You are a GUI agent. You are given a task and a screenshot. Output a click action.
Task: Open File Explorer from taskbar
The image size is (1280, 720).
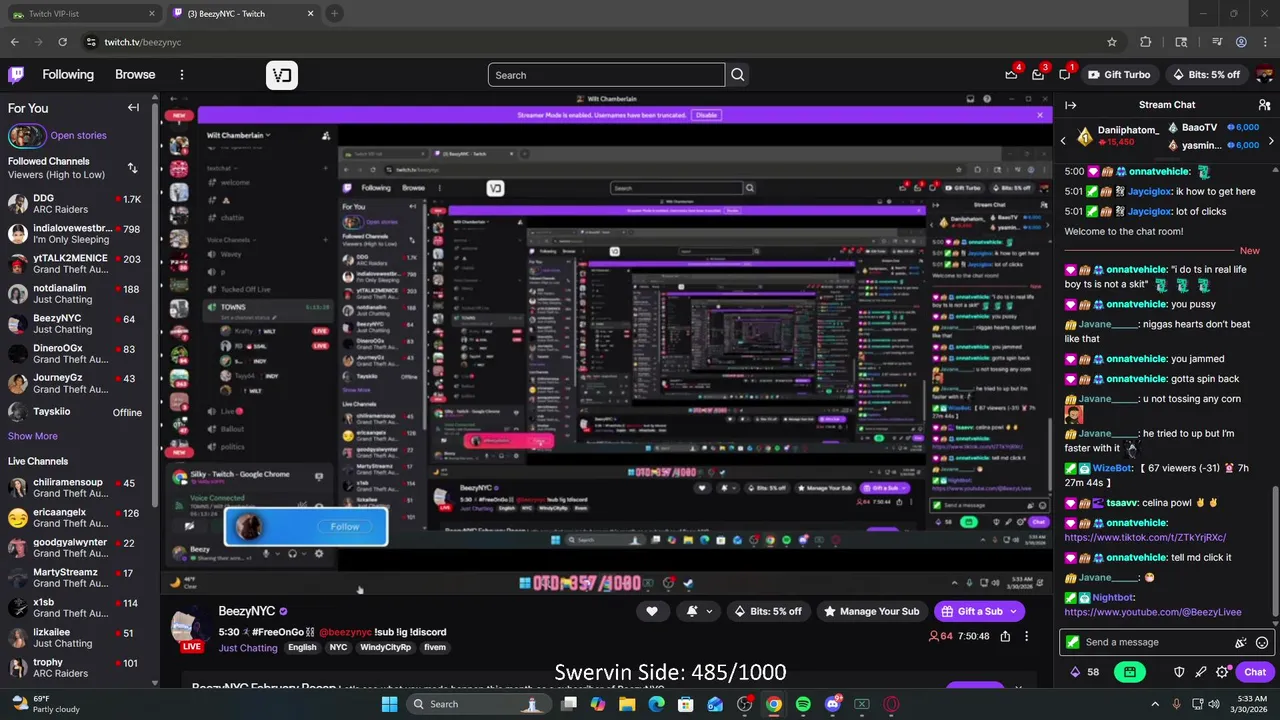pyautogui.click(x=627, y=704)
